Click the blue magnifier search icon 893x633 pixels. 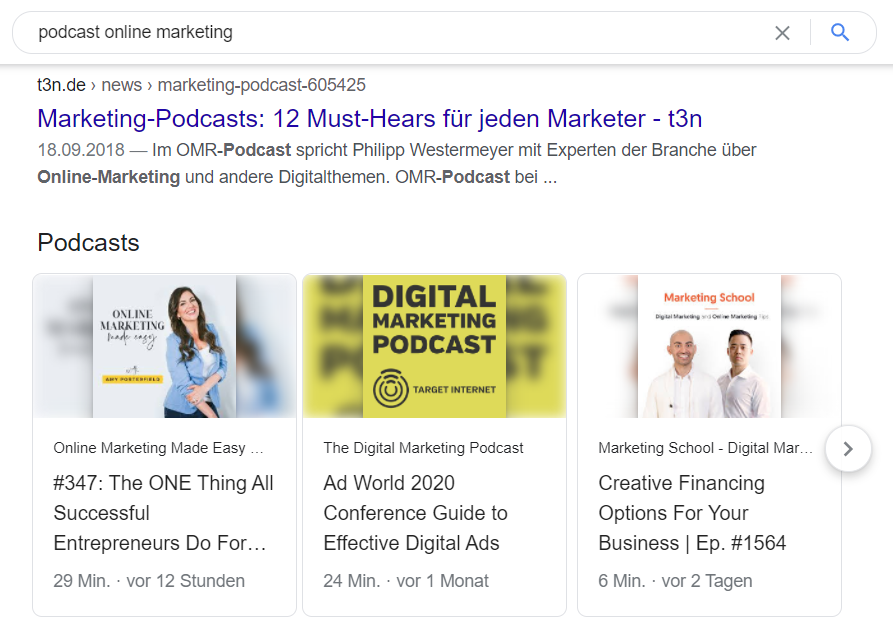point(839,32)
